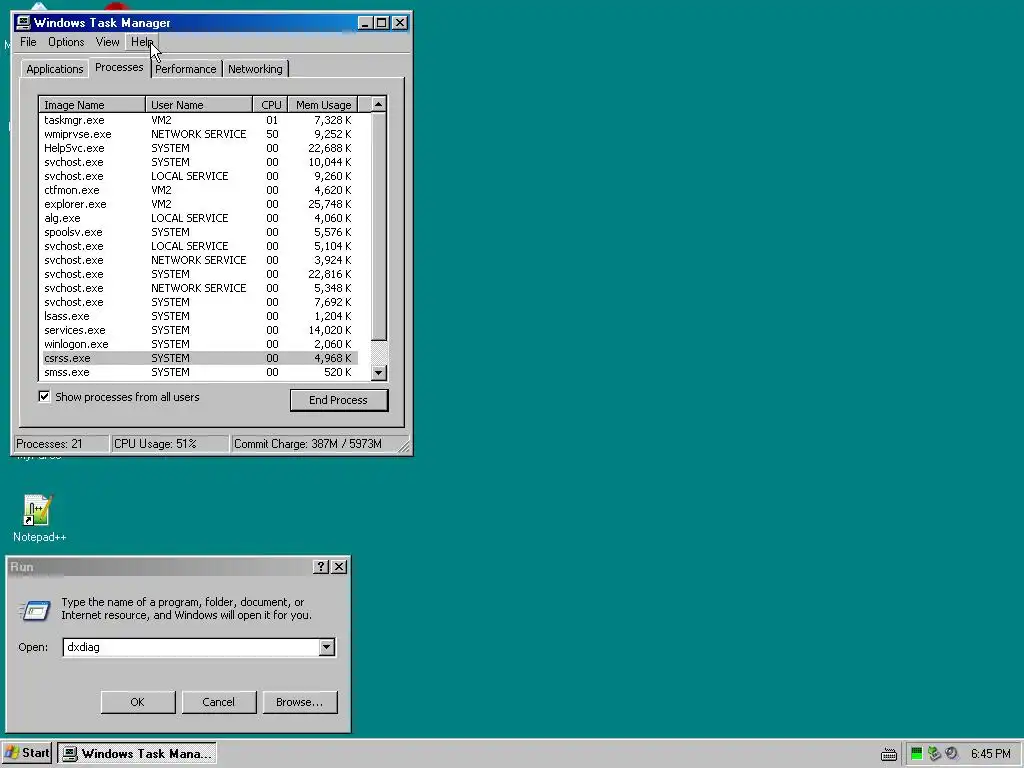Minimize the Task Manager window
1024x768 pixels.
click(366, 23)
